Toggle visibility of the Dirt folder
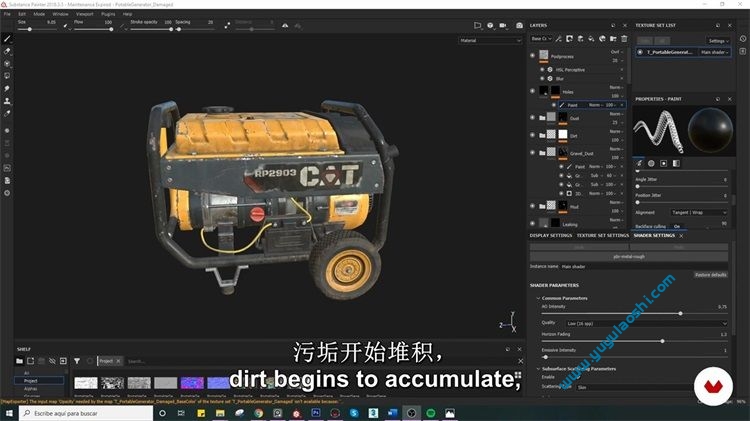750x421 pixels. point(532,135)
